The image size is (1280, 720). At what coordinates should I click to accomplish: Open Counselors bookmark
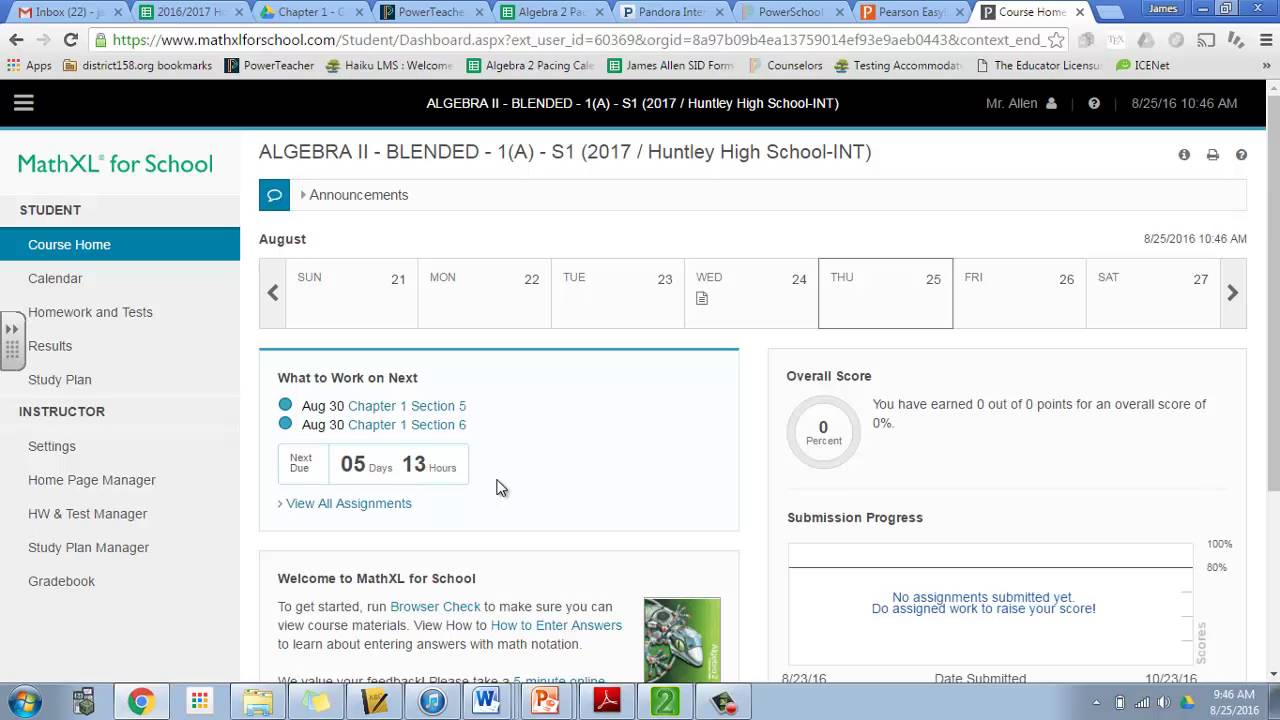tap(786, 65)
